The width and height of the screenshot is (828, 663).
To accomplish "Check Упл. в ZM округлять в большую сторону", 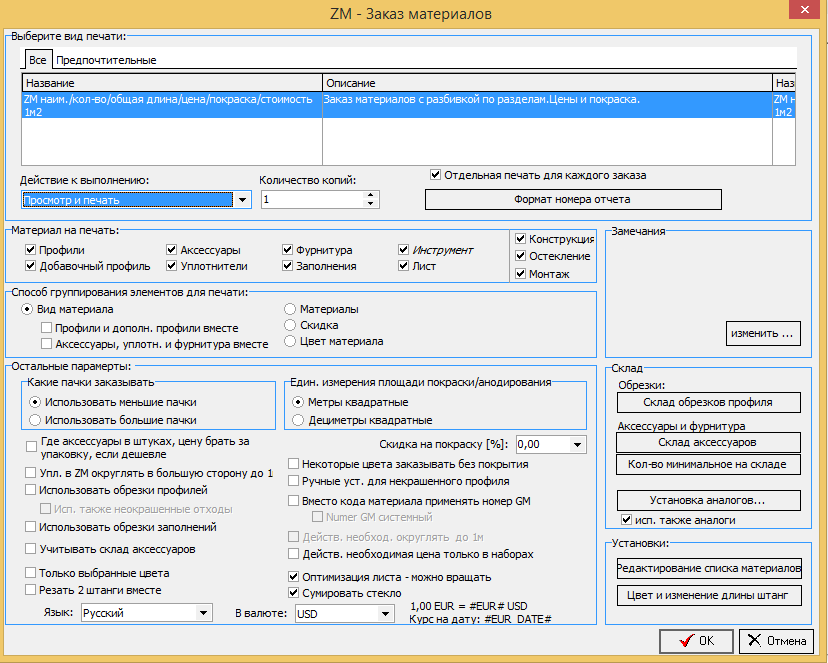I will [x=31, y=472].
